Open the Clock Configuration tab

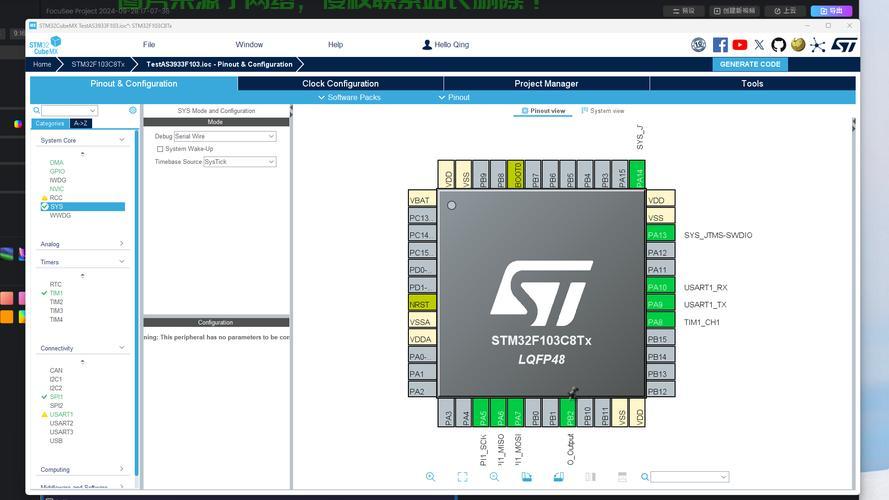340,84
